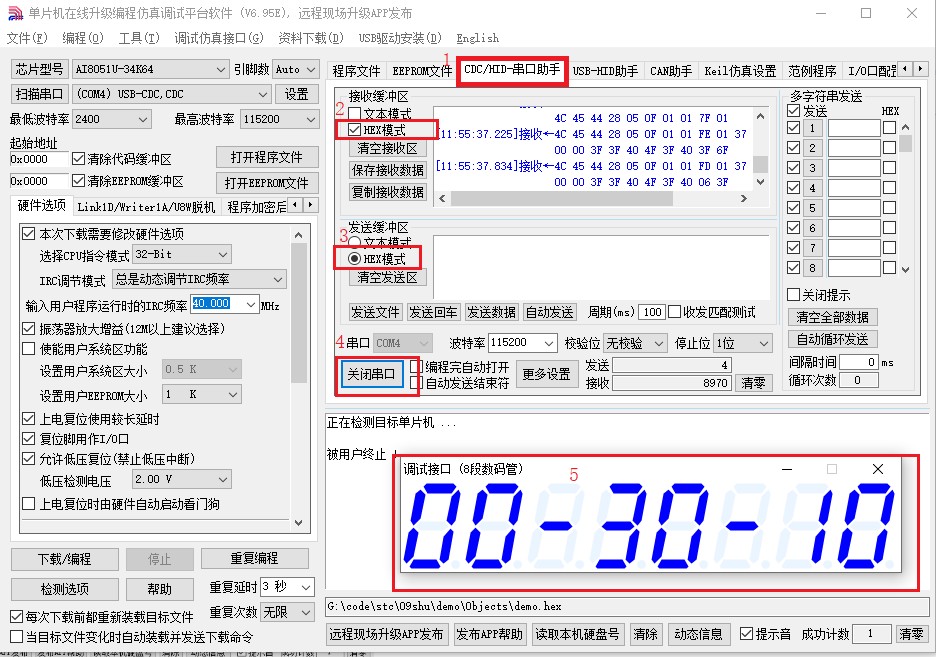This screenshot has width=936, height=657.
Task: Open the Keil仿真设置 tab
Action: pos(740,71)
